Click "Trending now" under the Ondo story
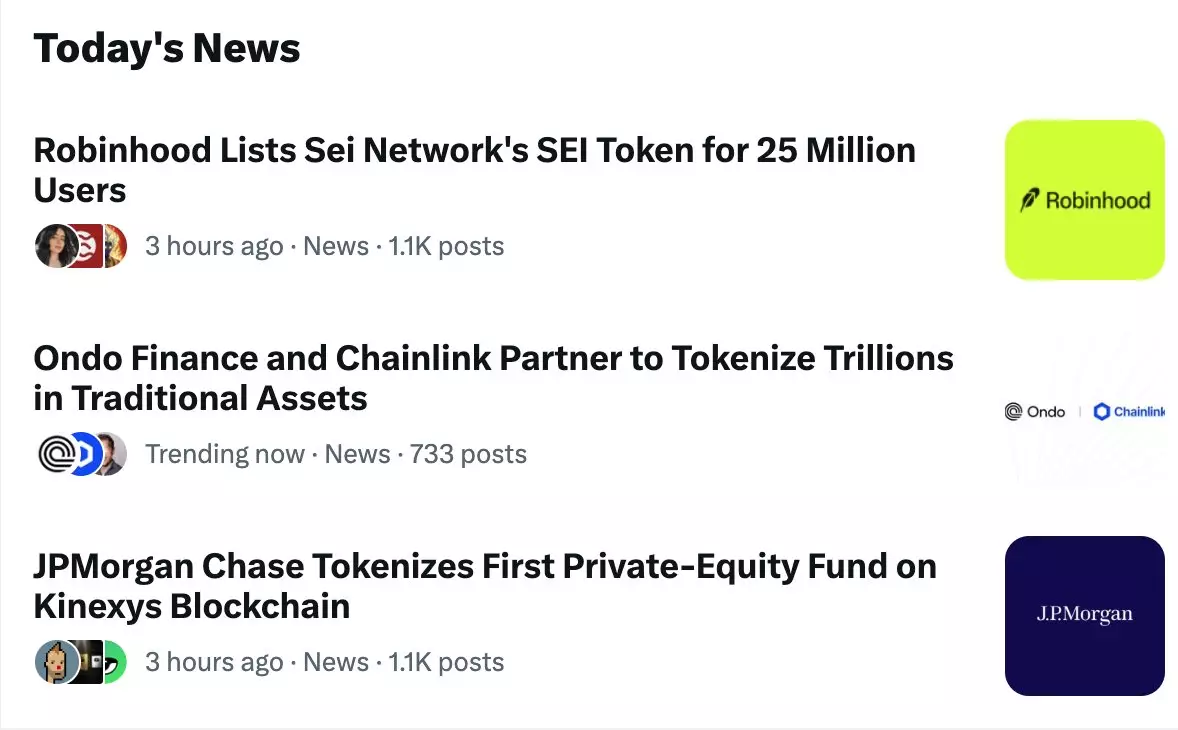 pos(224,454)
